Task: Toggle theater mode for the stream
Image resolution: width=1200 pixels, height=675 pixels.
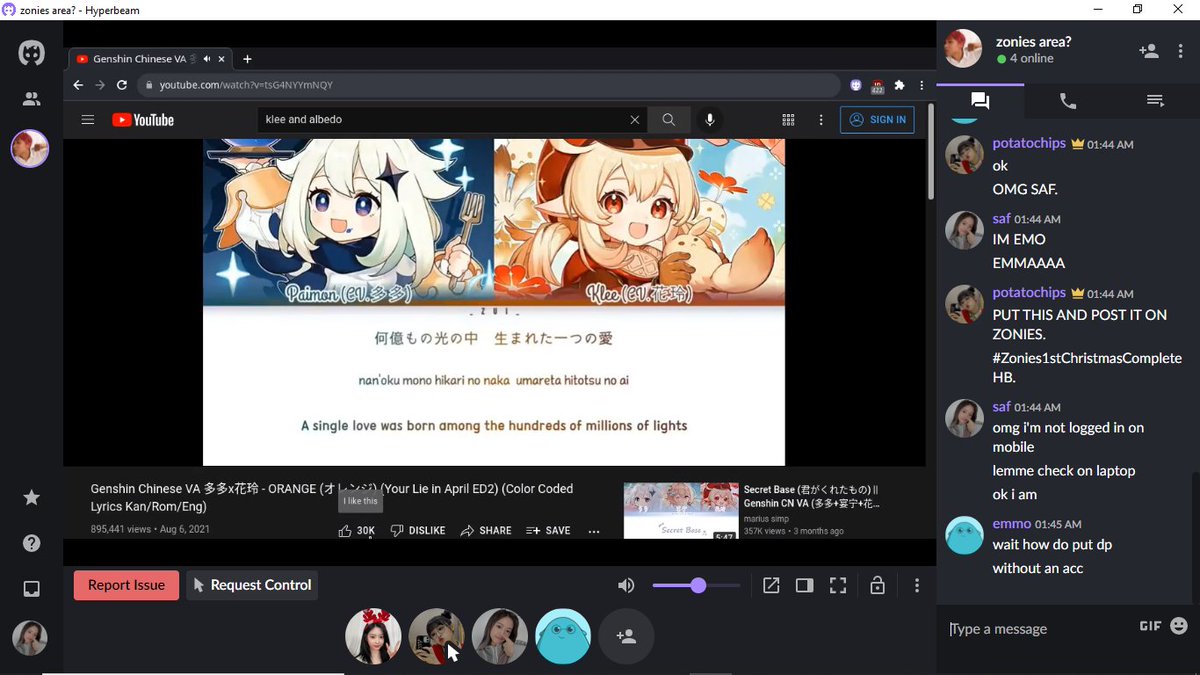Action: coord(804,585)
